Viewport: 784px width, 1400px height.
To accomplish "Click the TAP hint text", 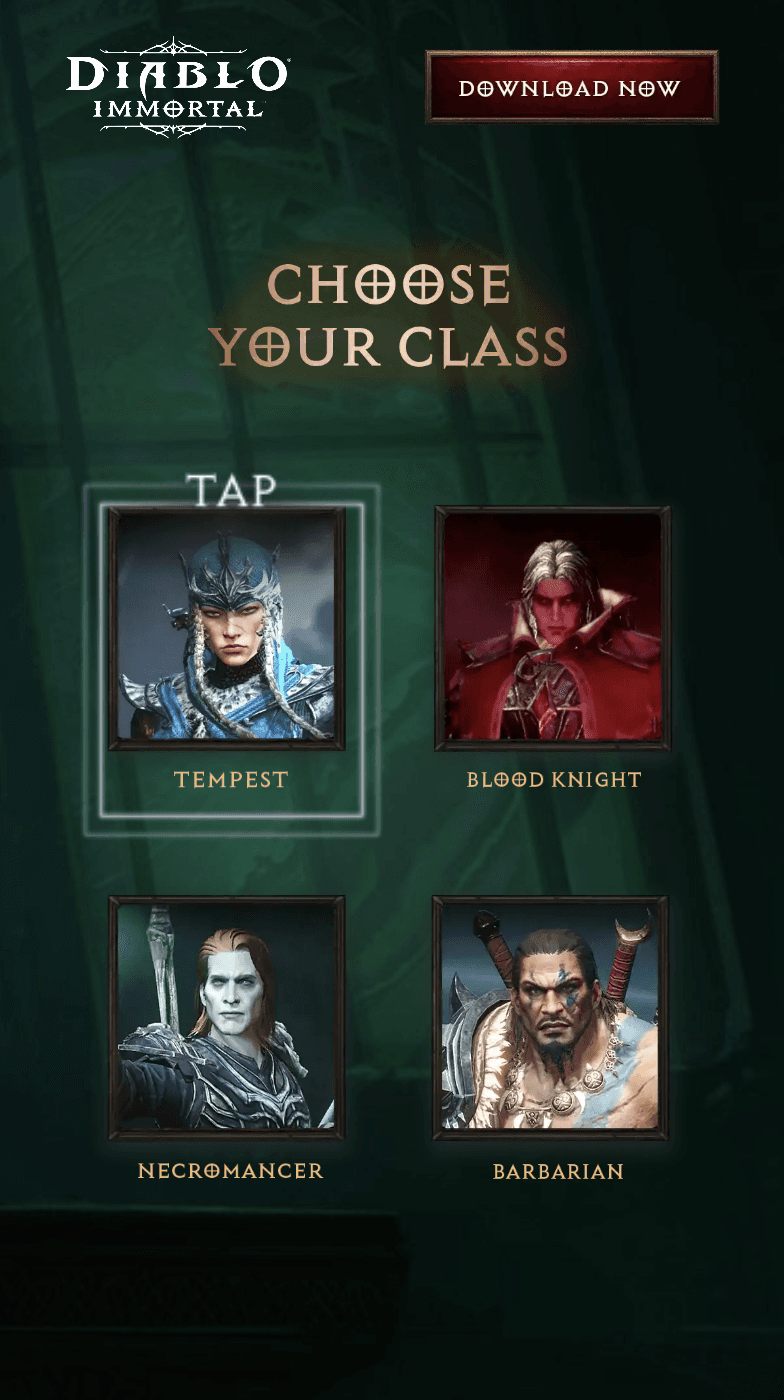I will tap(231, 490).
